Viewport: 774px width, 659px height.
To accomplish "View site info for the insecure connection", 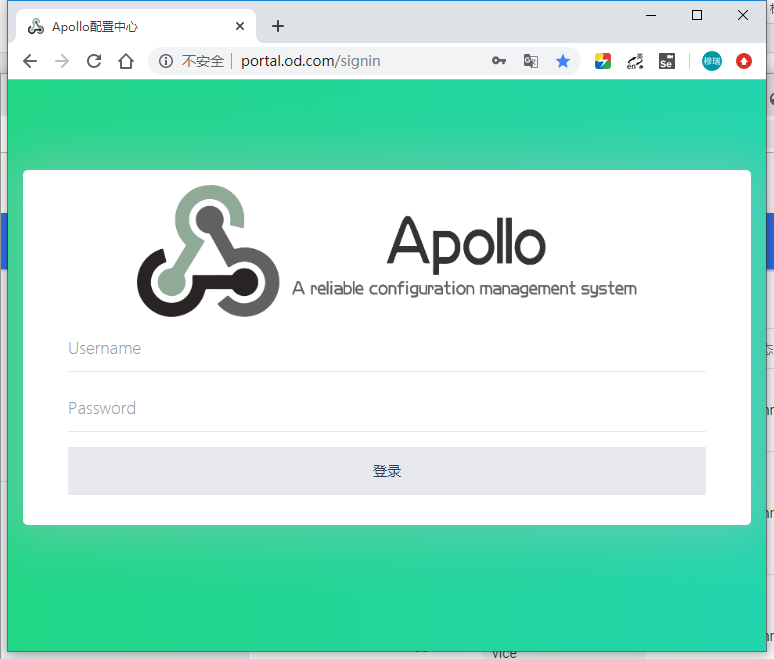I will pyautogui.click(x=166, y=61).
